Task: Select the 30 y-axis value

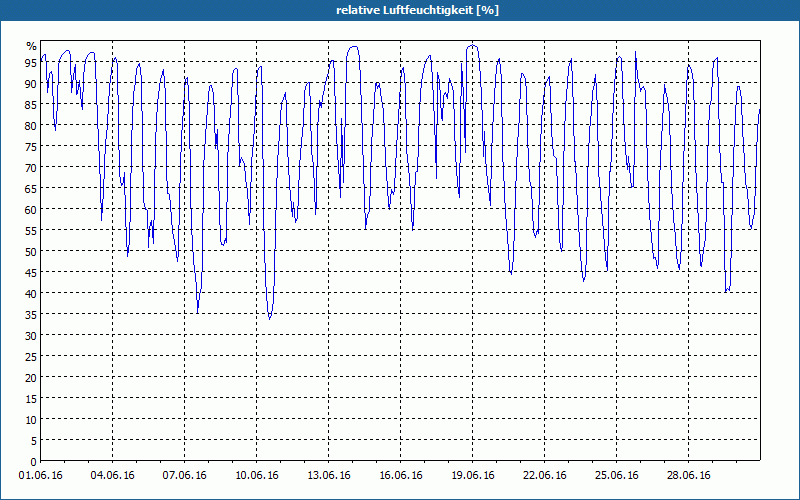Action: (31, 335)
